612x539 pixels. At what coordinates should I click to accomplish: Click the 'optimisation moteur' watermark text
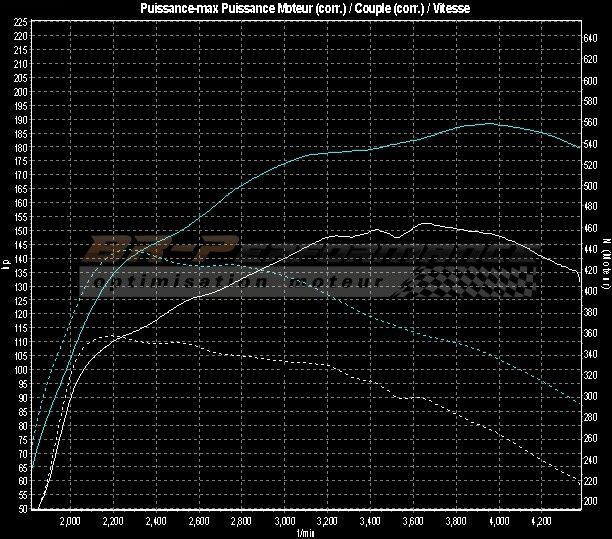pos(236,283)
